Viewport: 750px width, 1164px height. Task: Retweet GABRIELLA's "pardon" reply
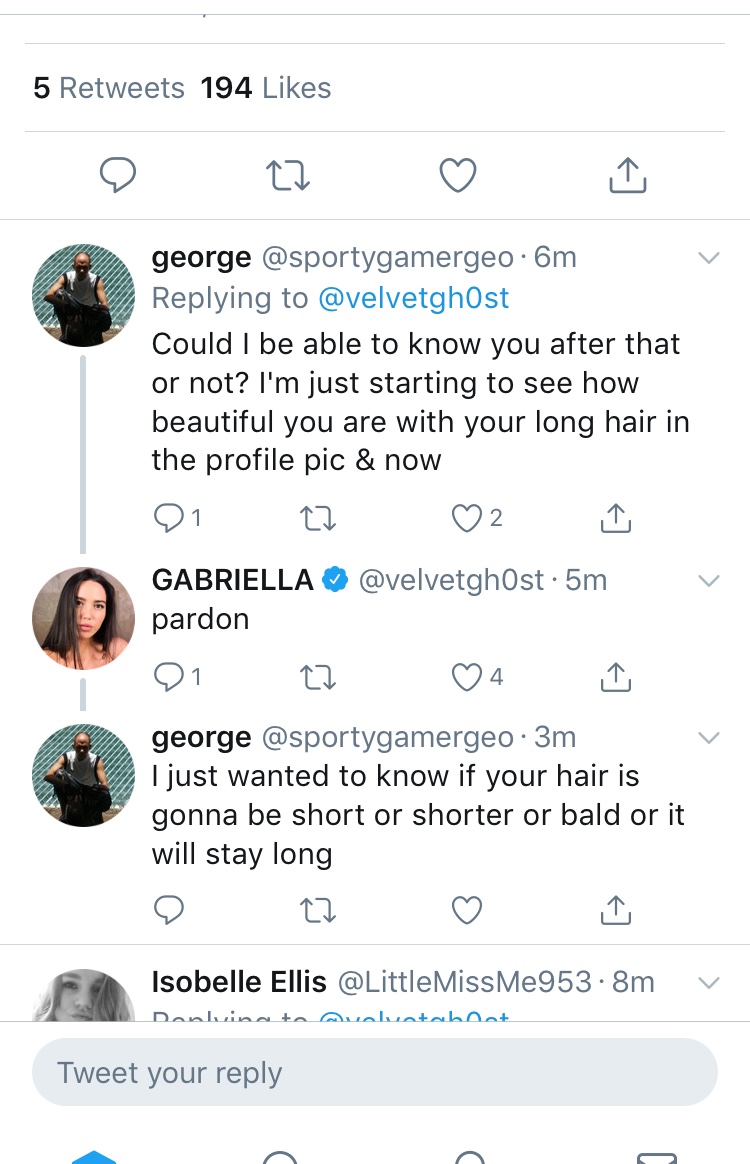tap(318, 677)
